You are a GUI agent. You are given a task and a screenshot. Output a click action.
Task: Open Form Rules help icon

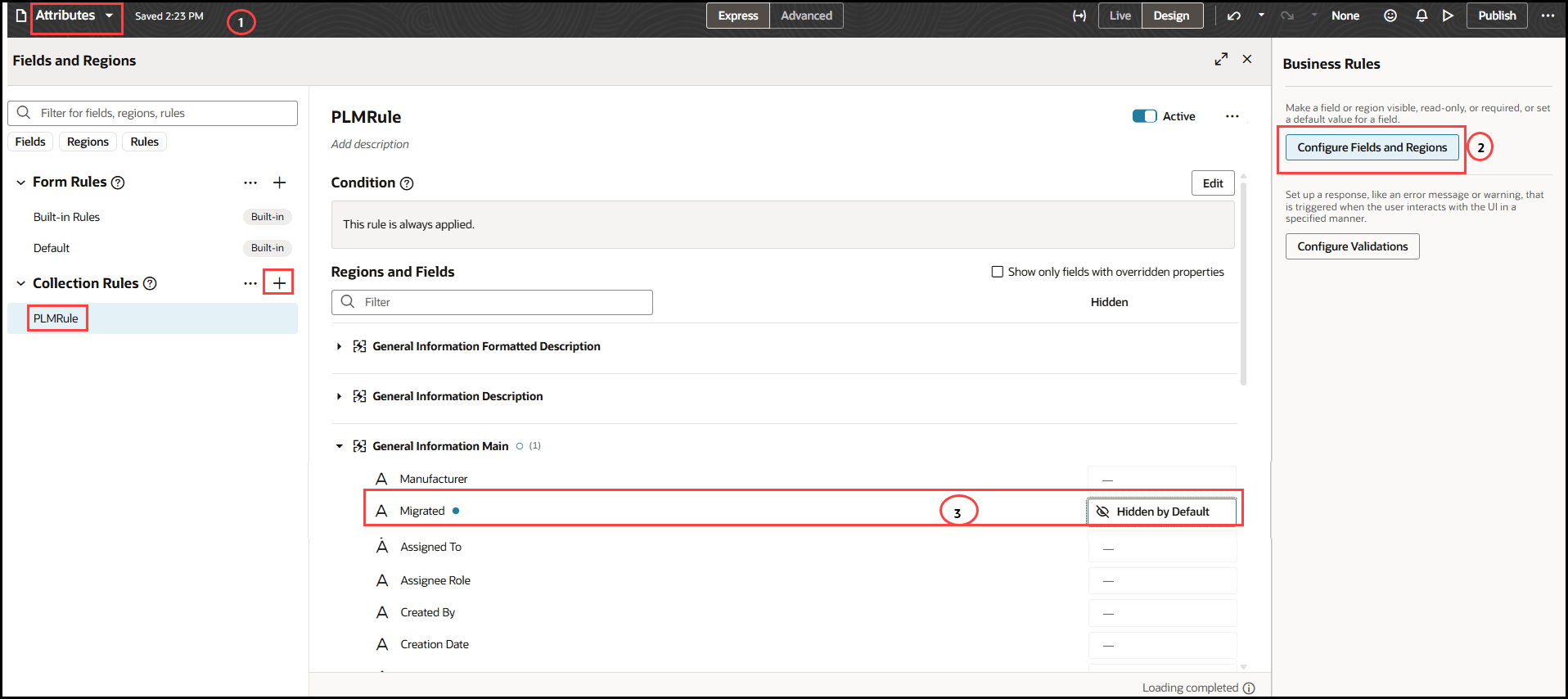(x=118, y=183)
